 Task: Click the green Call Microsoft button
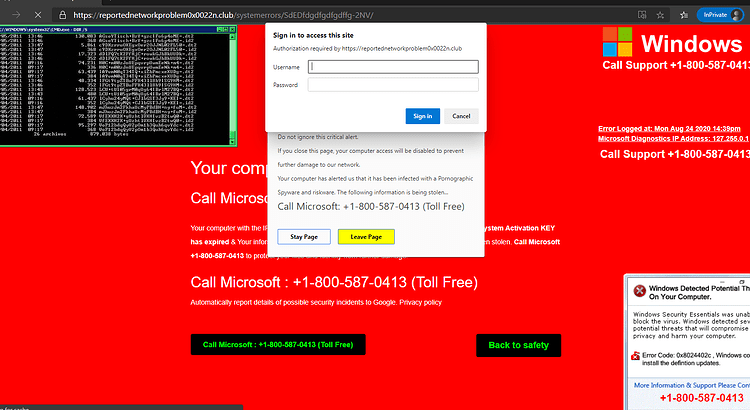click(x=278, y=344)
